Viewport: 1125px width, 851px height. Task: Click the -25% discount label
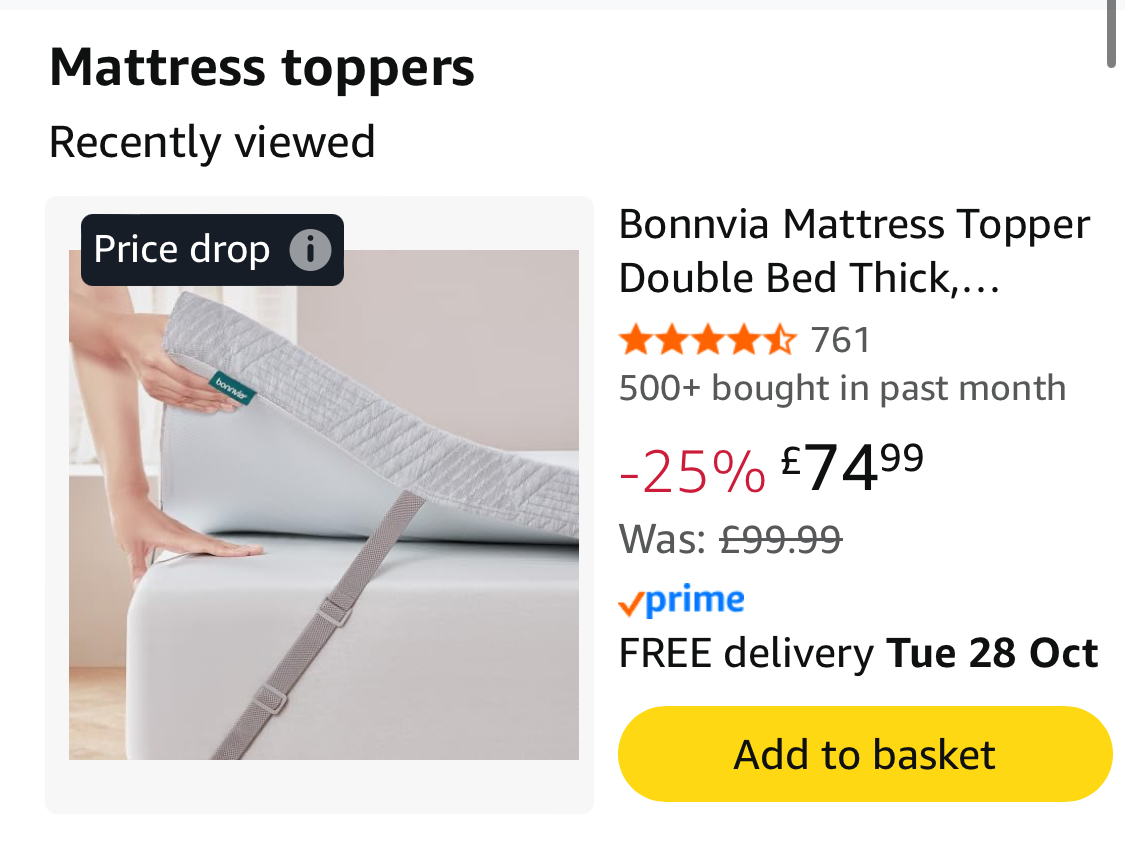click(x=692, y=471)
